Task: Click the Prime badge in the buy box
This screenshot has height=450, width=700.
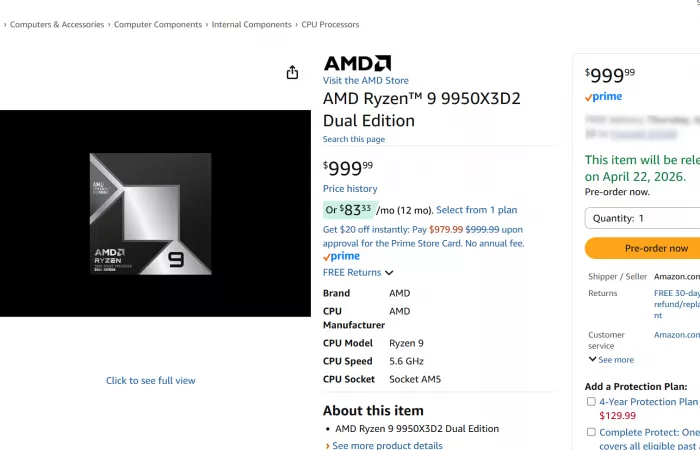Action: pyautogui.click(x=603, y=97)
